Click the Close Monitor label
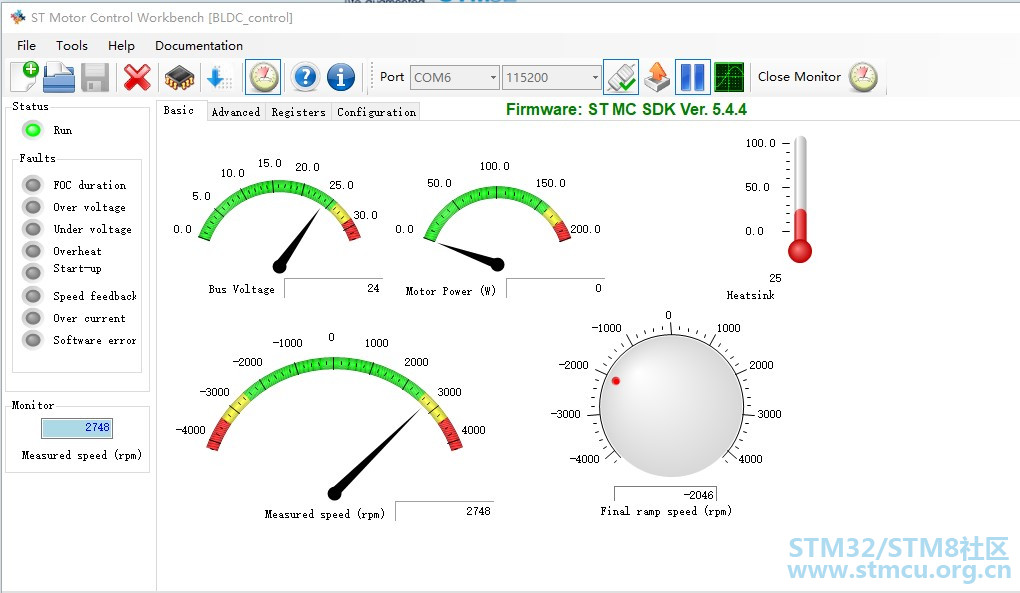This screenshot has height=593, width=1020. tap(799, 77)
